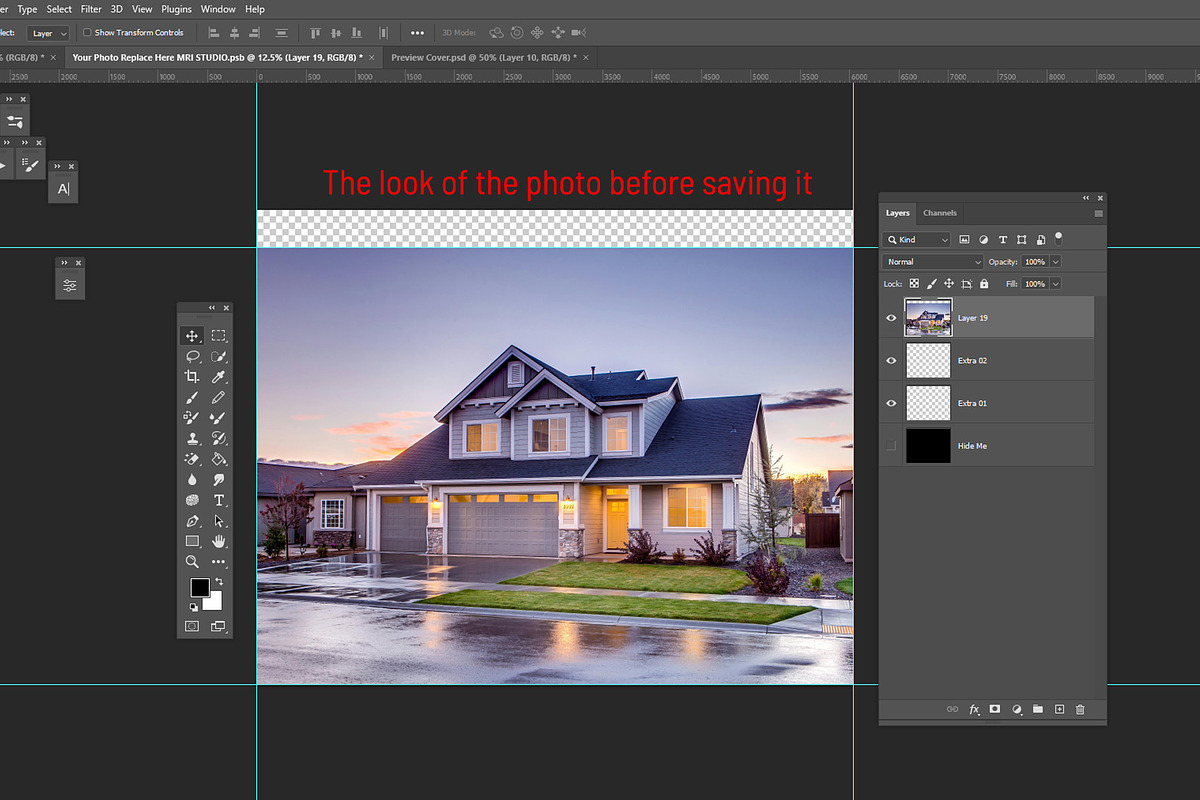Open the Opacity slider dropdown arrow
Viewport: 1200px width, 800px height.
point(1055,262)
